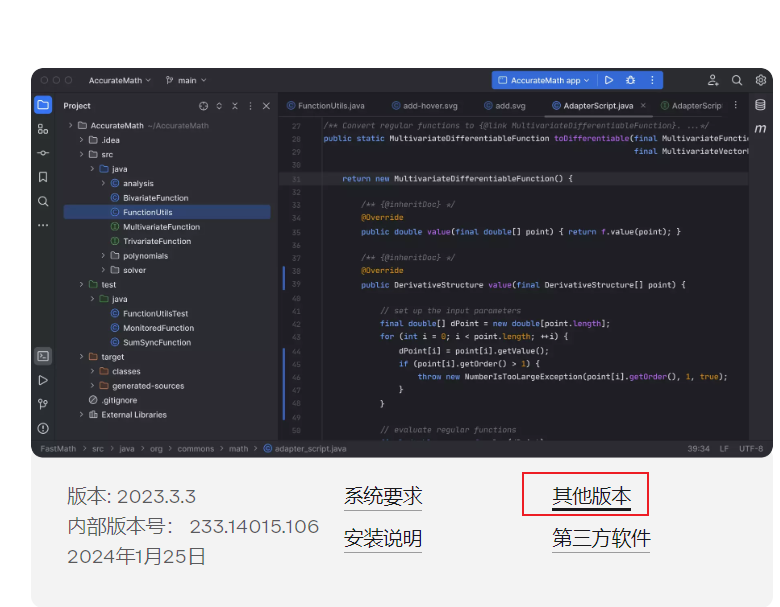Image resolution: width=780 pixels, height=607 pixels.
Task: Open the Run tool window icon
Action: point(43,380)
